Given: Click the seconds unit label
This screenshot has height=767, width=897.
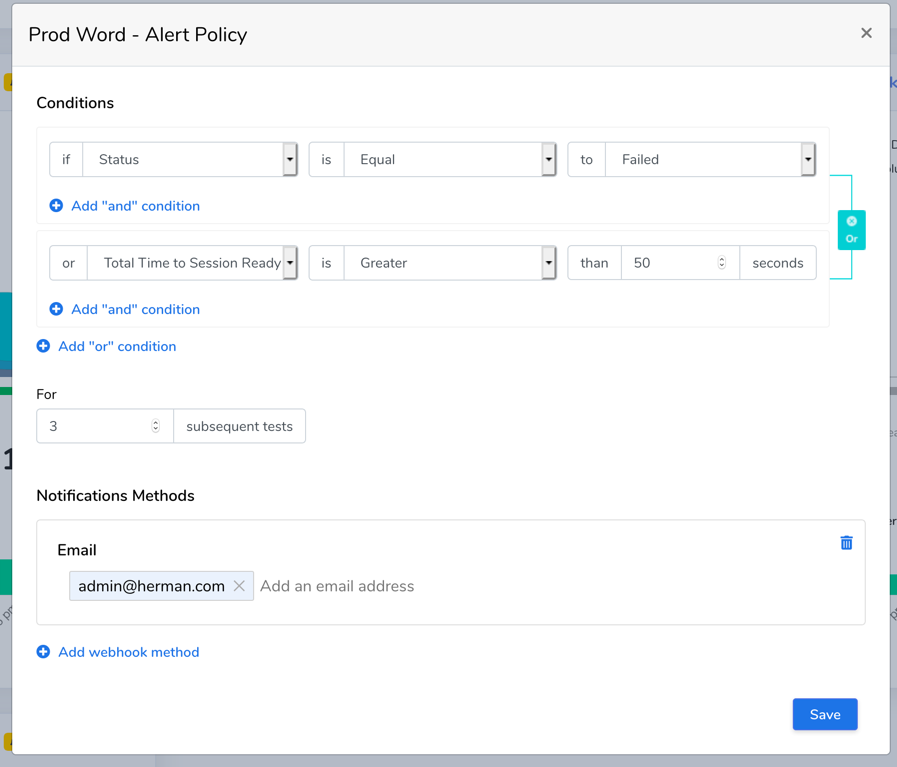Looking at the screenshot, I should [x=777, y=263].
